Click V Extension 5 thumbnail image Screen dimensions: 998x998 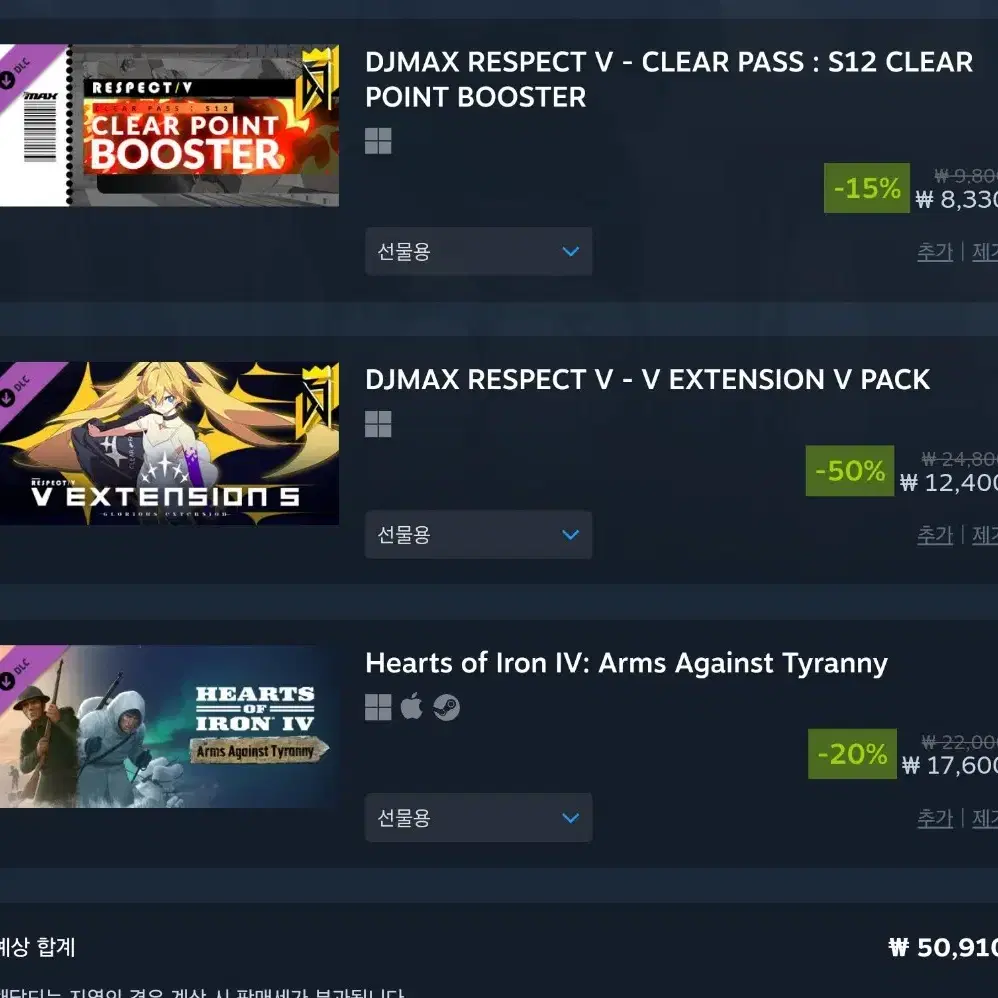coord(169,444)
